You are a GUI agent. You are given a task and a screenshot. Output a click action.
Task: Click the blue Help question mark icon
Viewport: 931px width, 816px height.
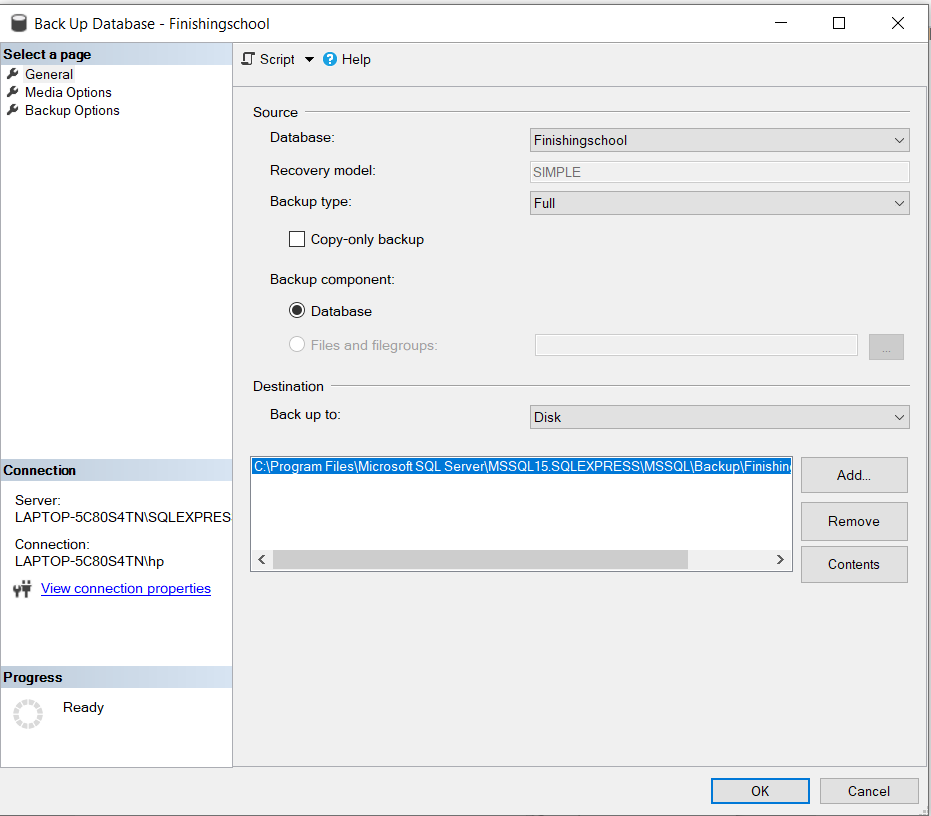click(x=330, y=59)
